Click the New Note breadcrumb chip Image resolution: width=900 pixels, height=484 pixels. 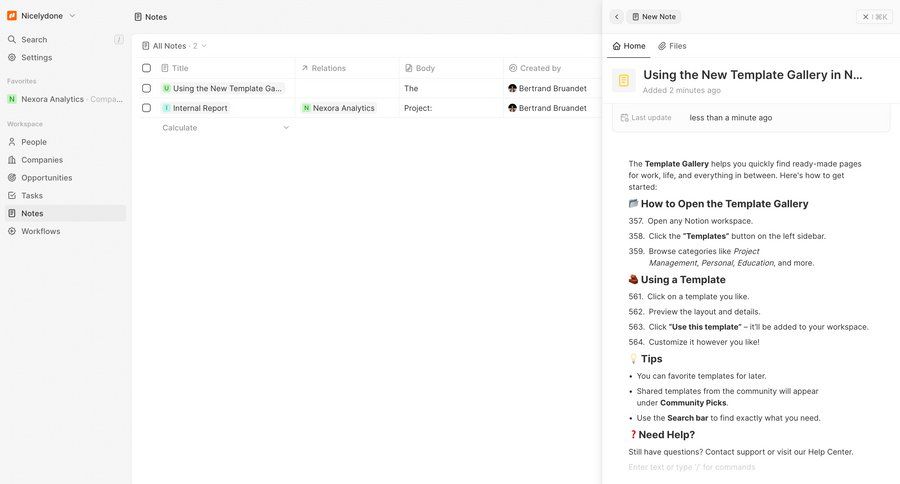pos(654,17)
